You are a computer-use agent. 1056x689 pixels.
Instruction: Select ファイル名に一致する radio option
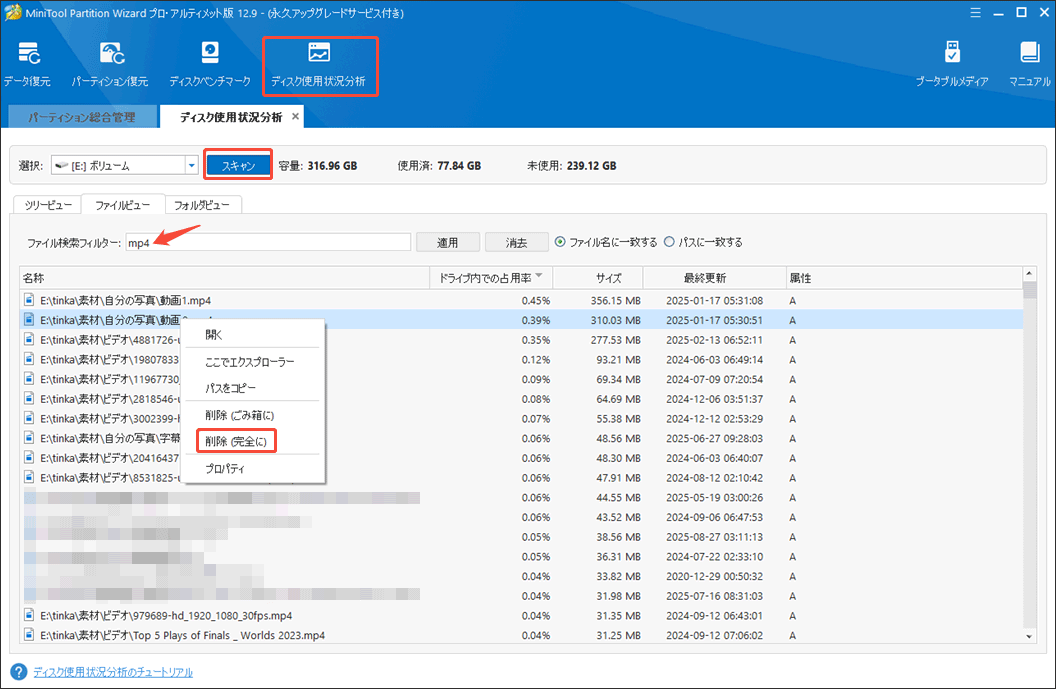click(x=560, y=242)
